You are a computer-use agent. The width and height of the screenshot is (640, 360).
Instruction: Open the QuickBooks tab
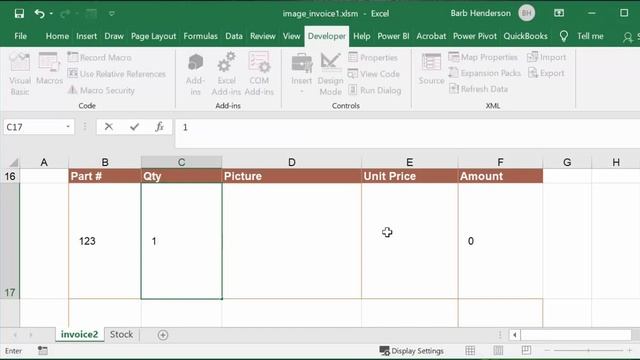(525, 36)
